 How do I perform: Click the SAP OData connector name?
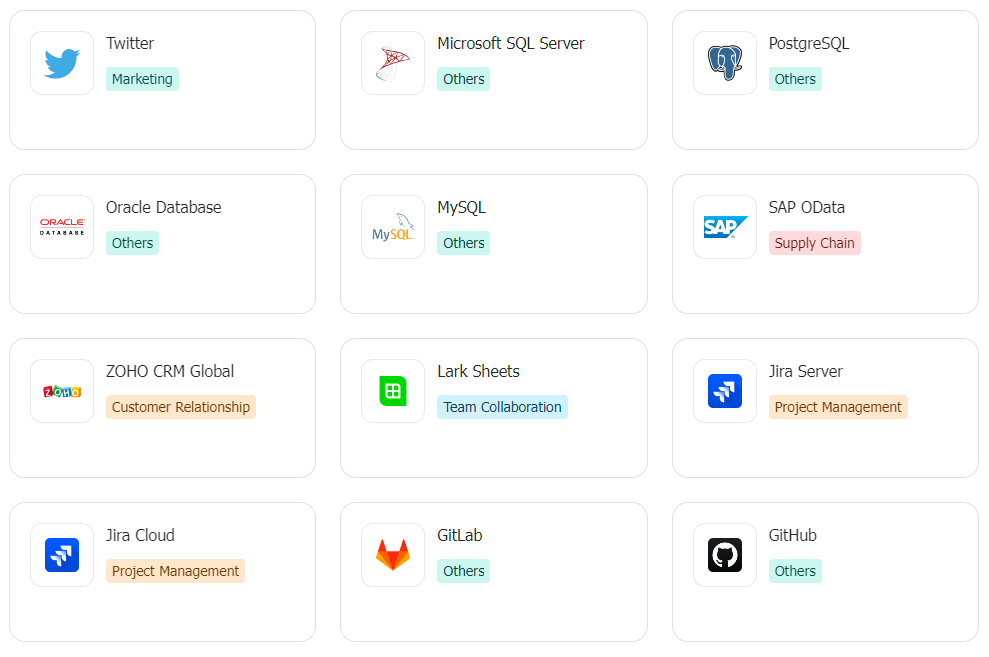point(806,207)
